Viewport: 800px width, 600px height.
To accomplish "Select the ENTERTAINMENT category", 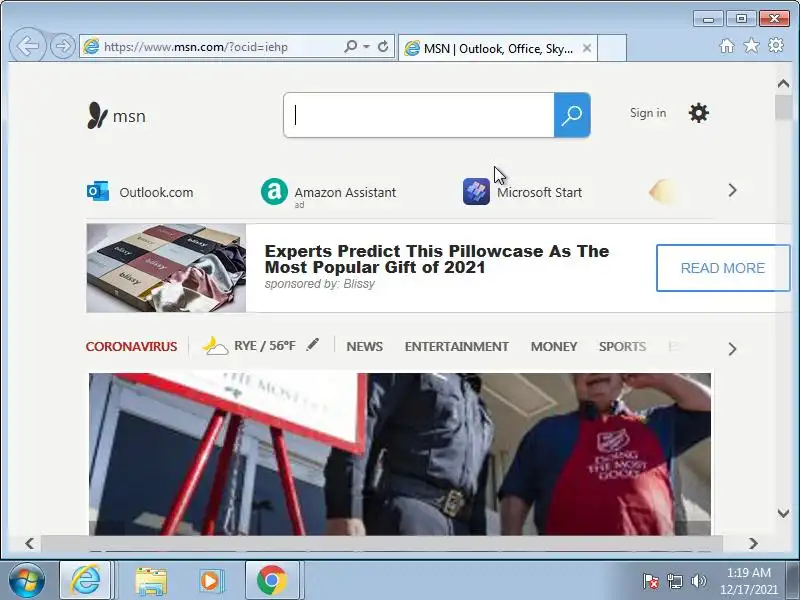I will 457,346.
